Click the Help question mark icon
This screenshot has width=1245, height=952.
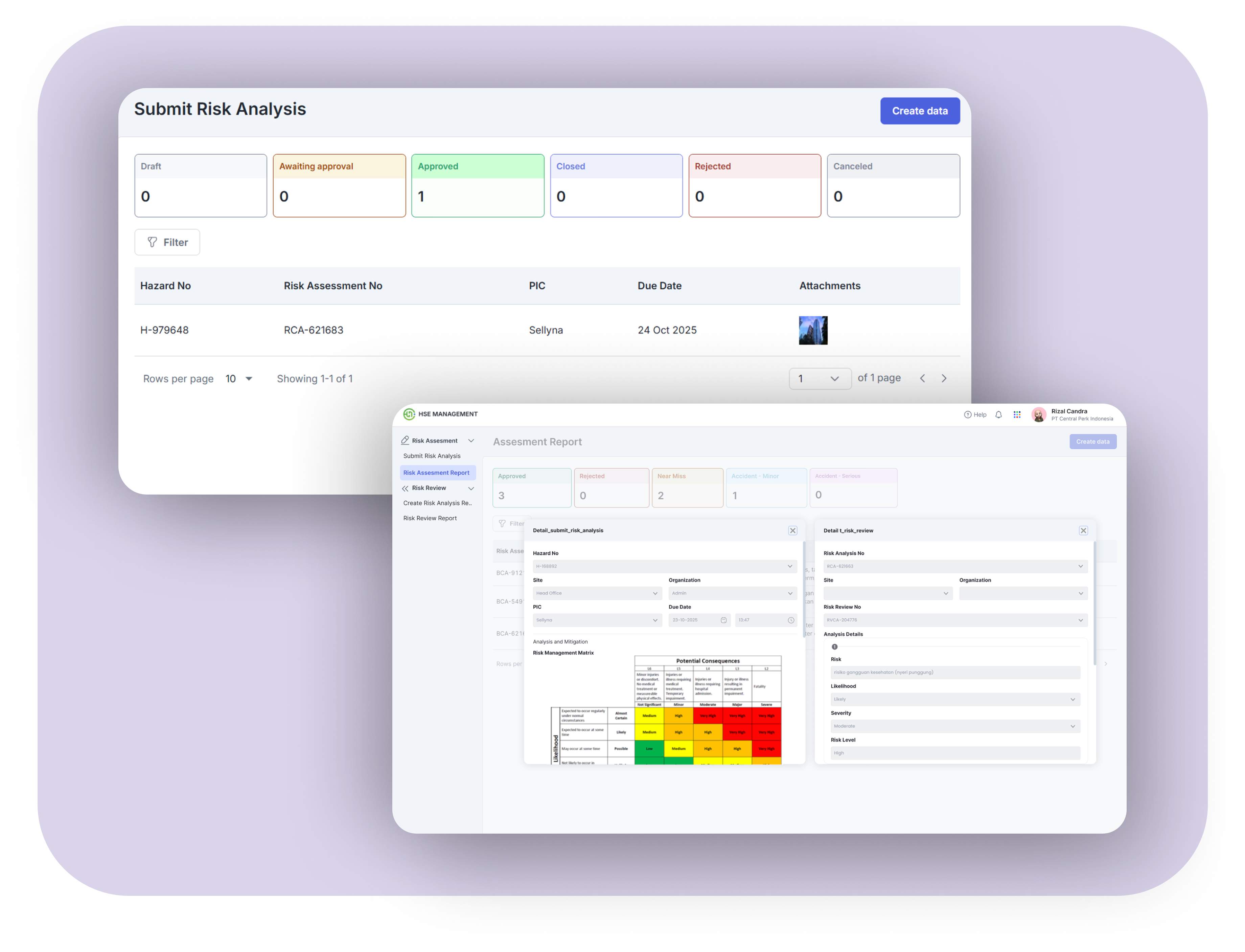point(967,415)
